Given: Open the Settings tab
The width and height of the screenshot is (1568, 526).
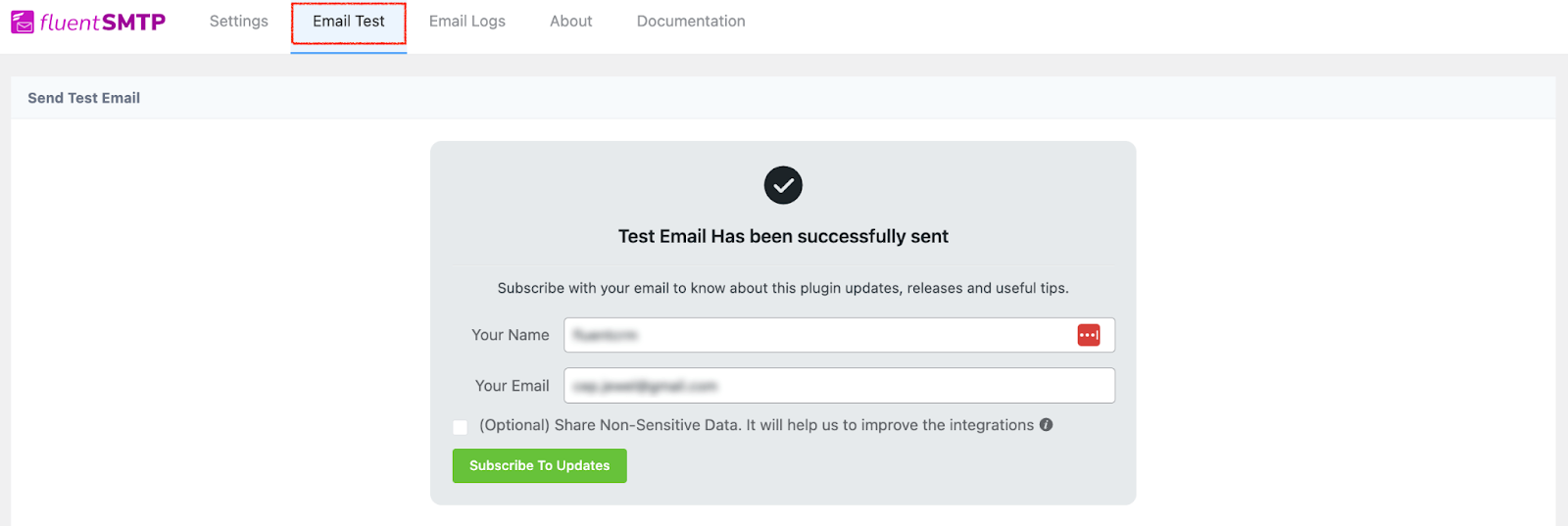Looking at the screenshot, I should [x=238, y=22].
